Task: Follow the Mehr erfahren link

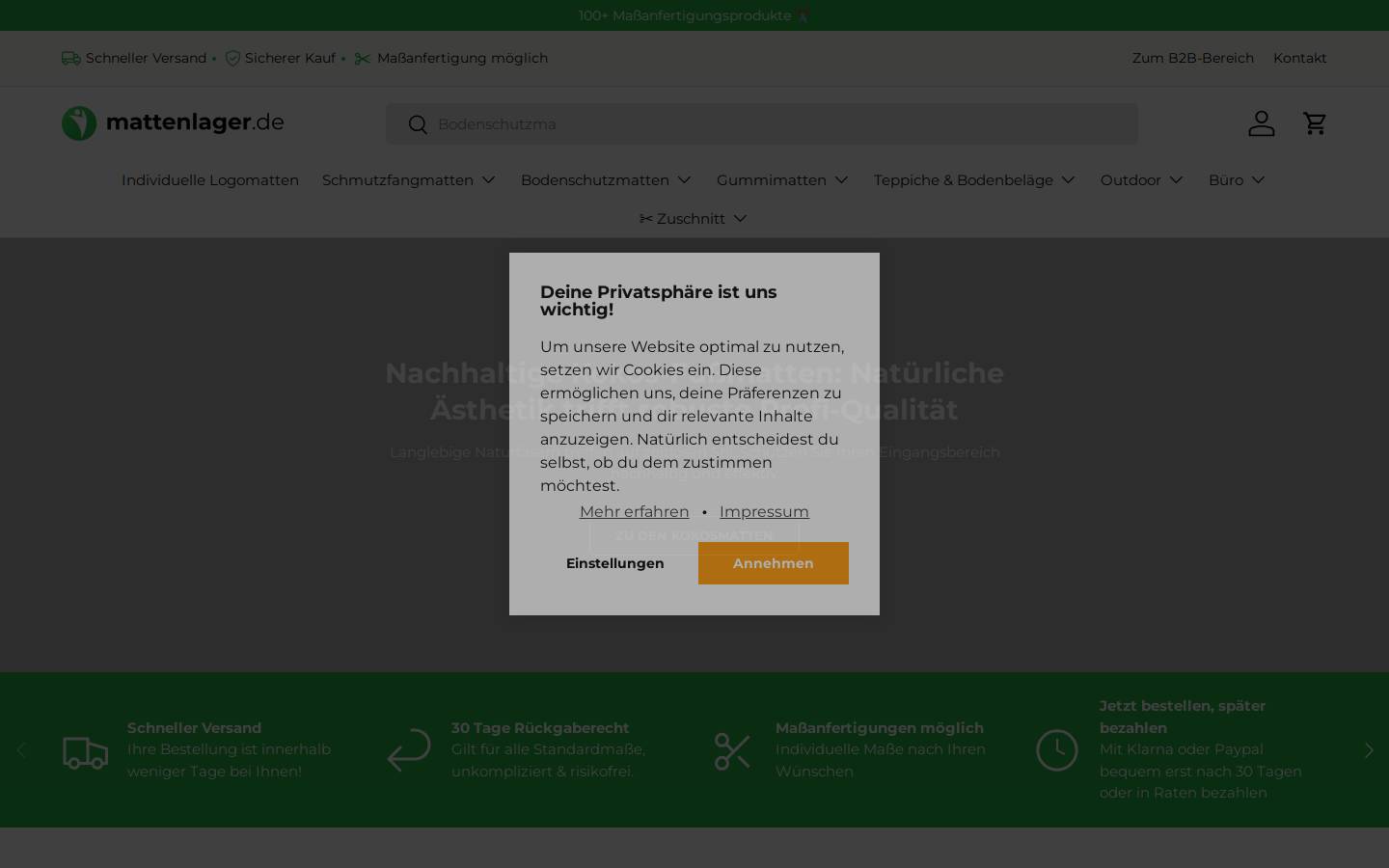Action: pos(635,512)
